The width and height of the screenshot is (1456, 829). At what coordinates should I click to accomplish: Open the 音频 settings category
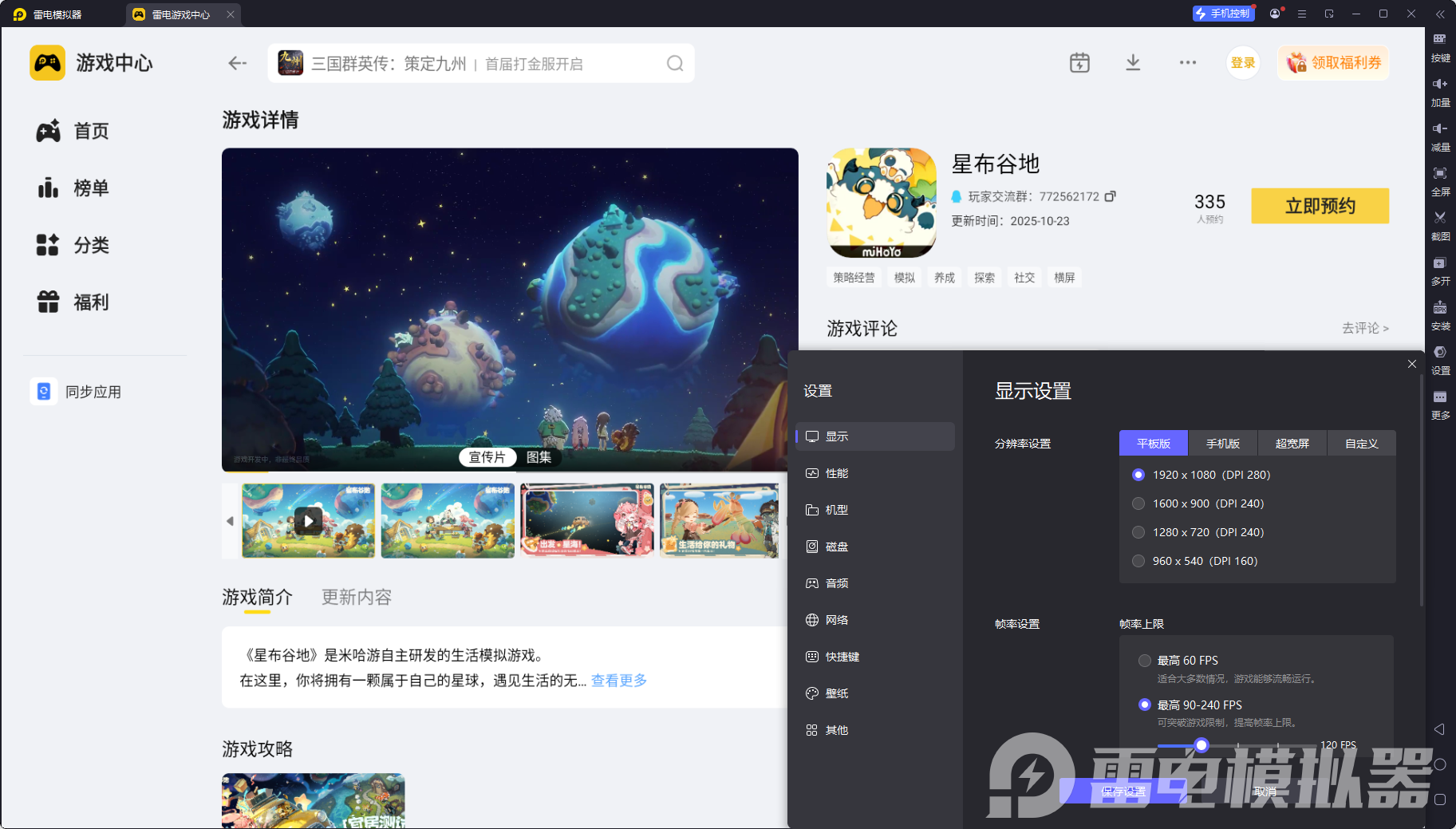[875, 583]
